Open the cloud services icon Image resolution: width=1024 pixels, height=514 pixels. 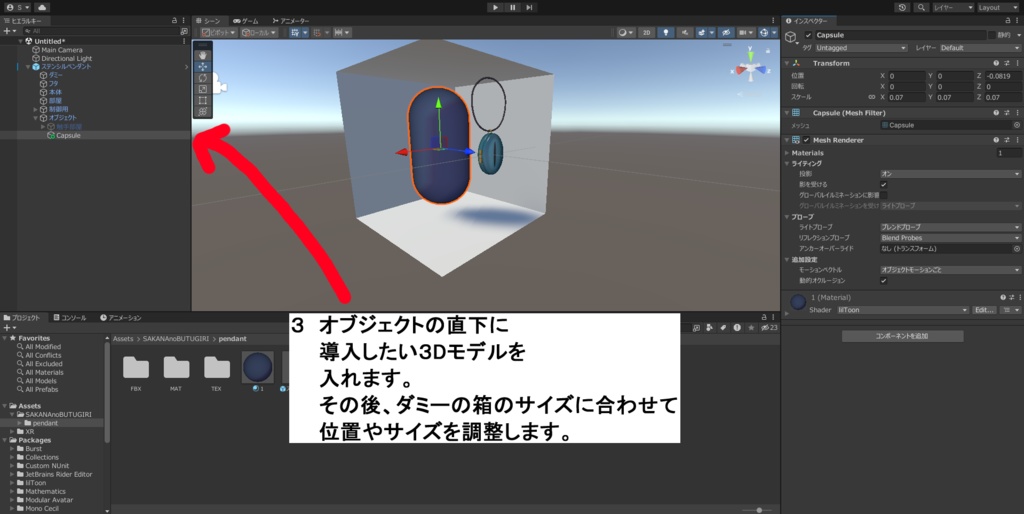[42, 7]
